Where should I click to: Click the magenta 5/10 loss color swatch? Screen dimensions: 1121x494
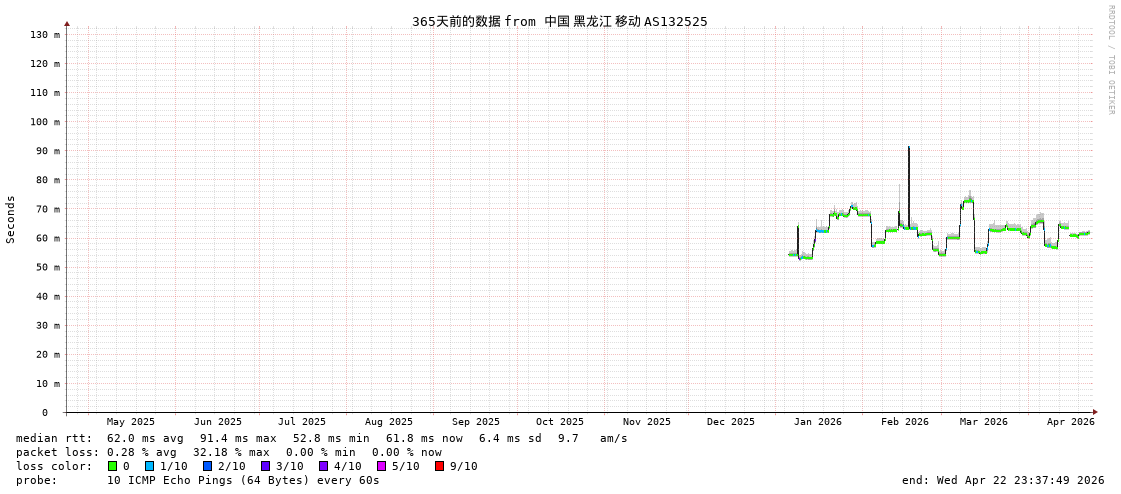[381, 466]
